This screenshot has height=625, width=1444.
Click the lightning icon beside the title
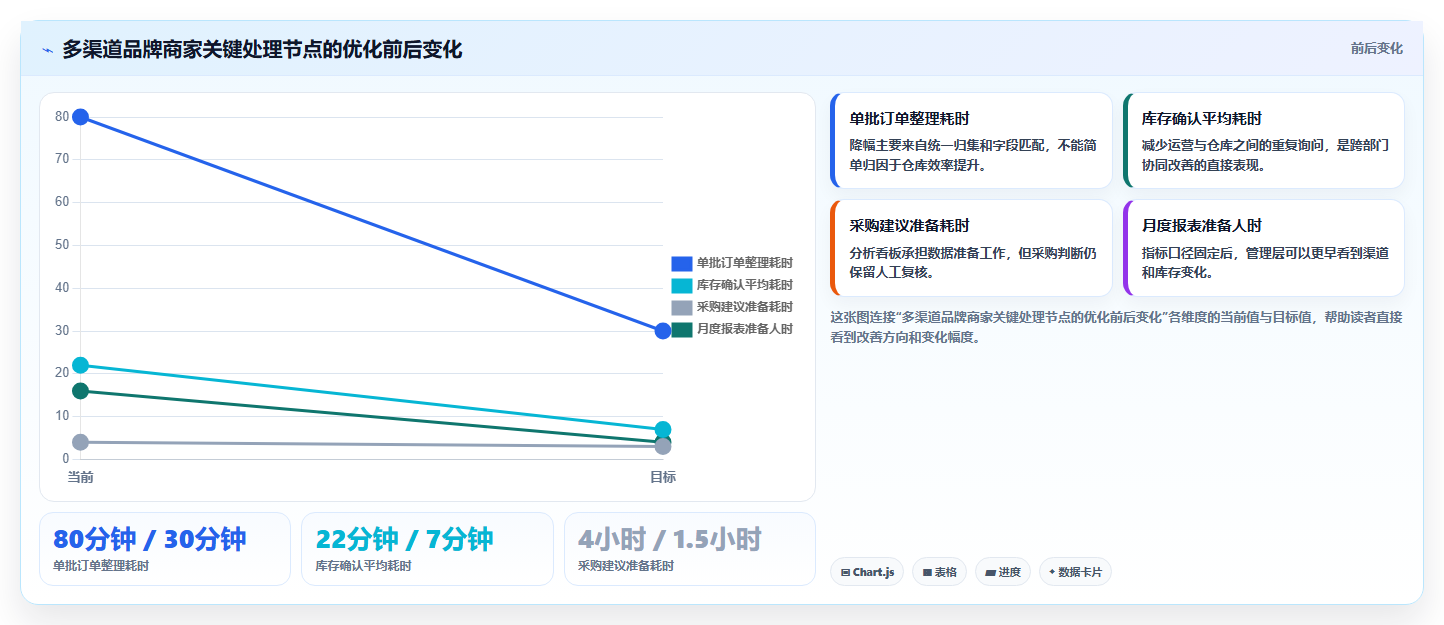(x=47, y=50)
